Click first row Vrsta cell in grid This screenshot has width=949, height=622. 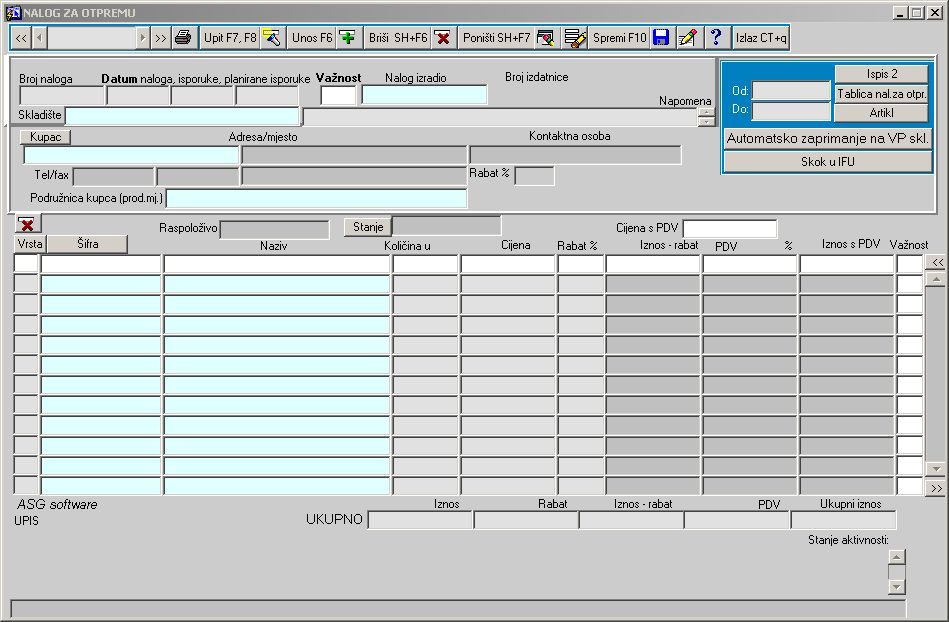(26, 264)
